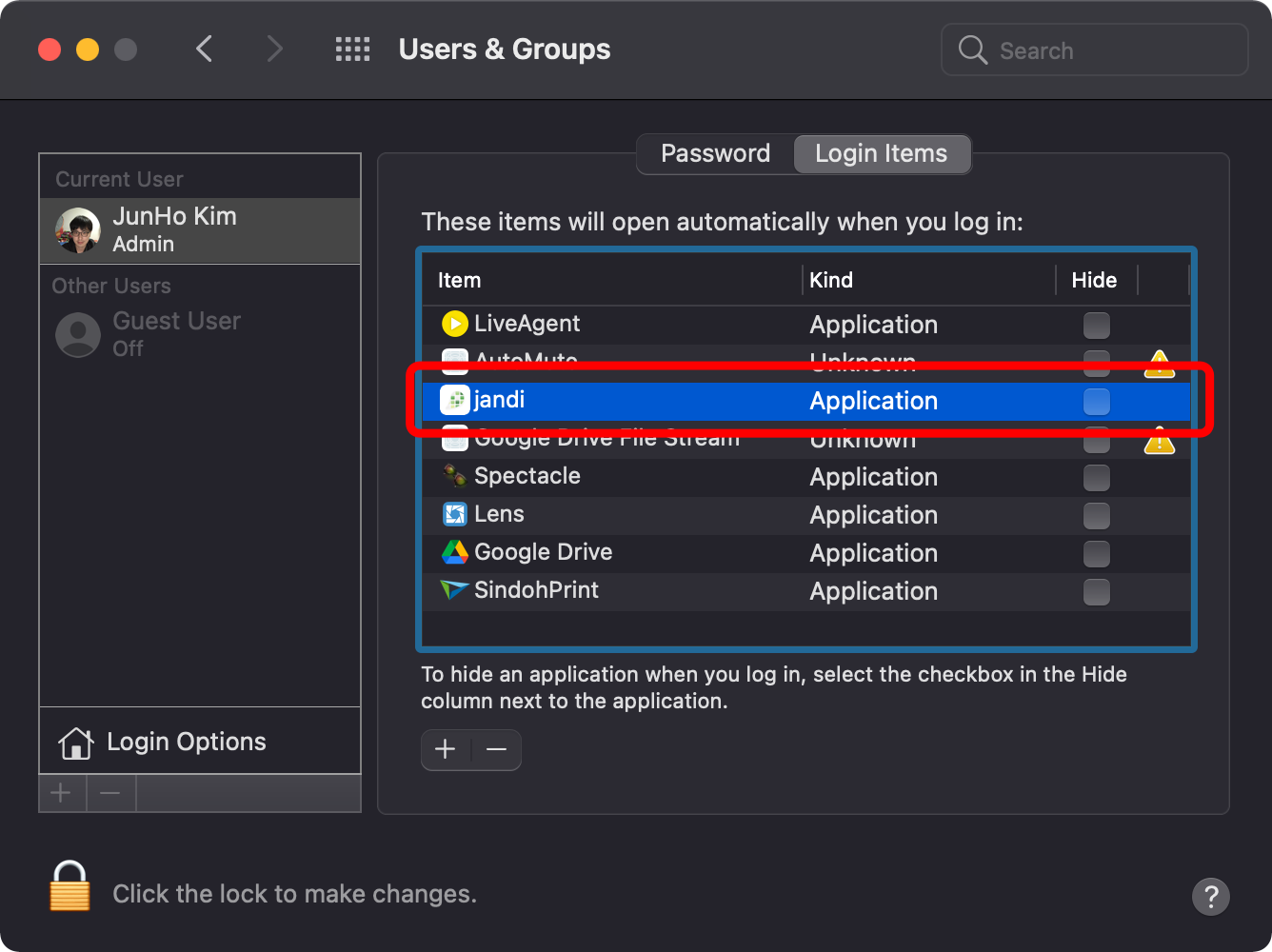Click the Google Drive triangle icon

455,552
